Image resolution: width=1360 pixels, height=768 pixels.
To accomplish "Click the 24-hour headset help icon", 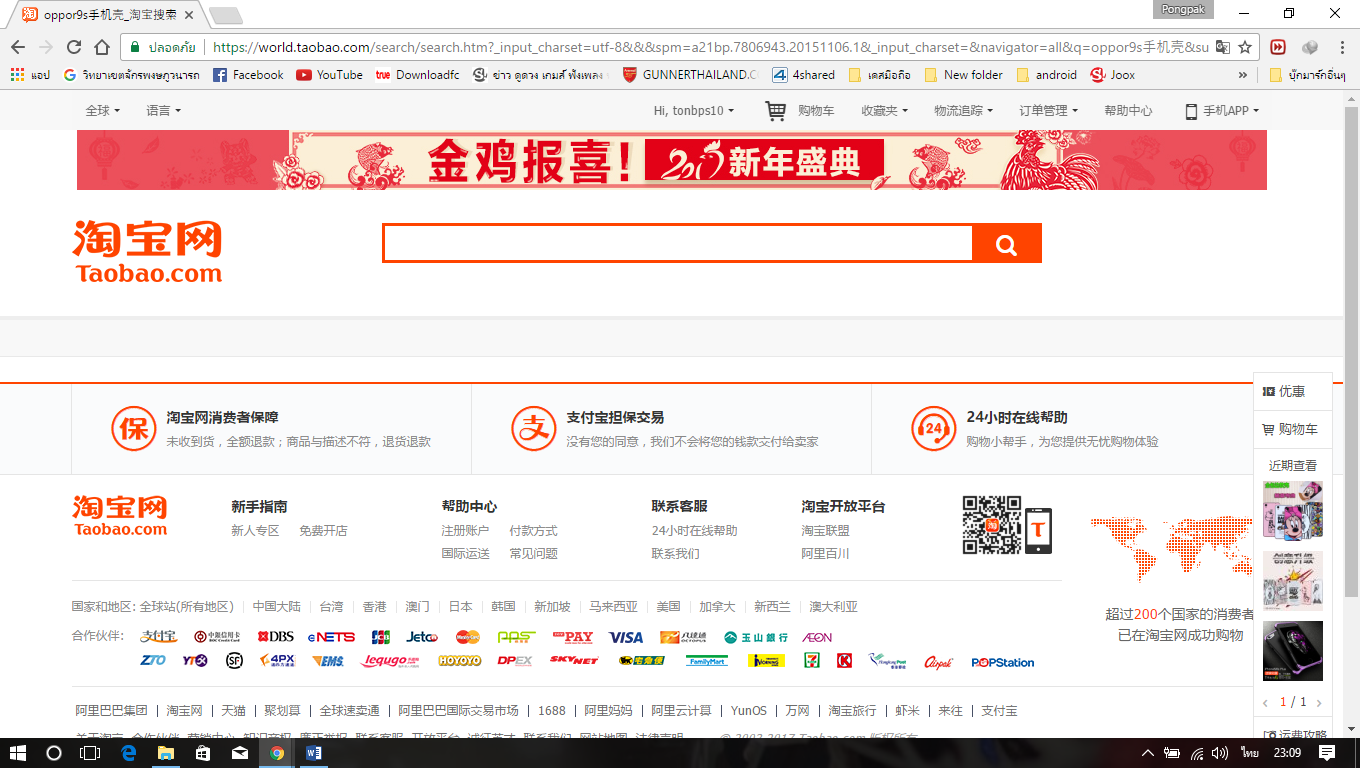I will pyautogui.click(x=933, y=429).
